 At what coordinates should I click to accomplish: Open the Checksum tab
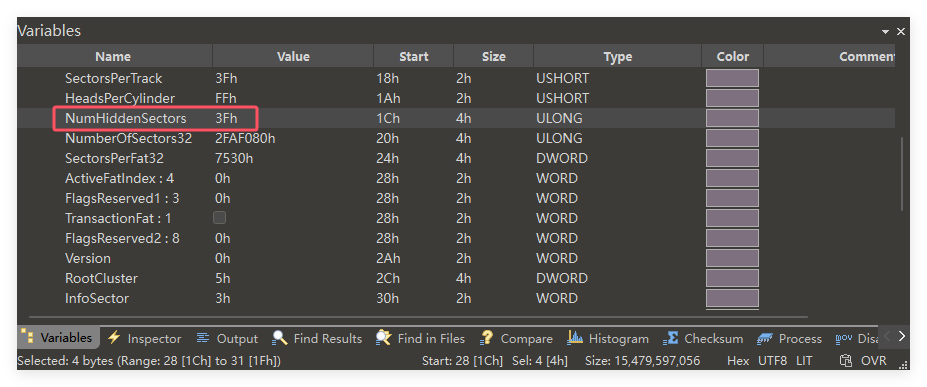pos(703,338)
